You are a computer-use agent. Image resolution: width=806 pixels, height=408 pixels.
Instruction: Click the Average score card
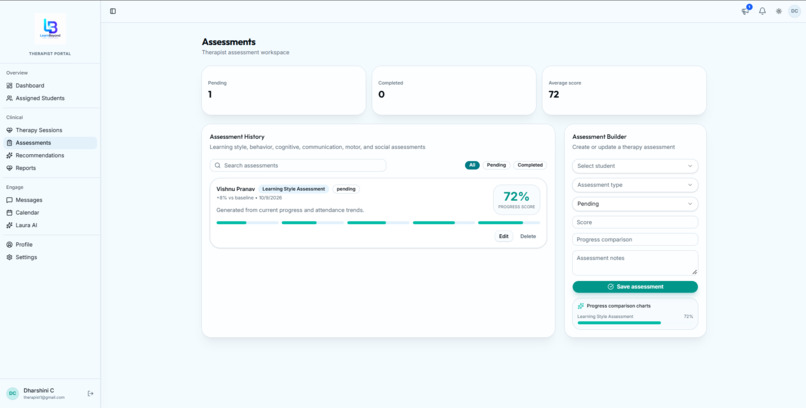tap(624, 90)
